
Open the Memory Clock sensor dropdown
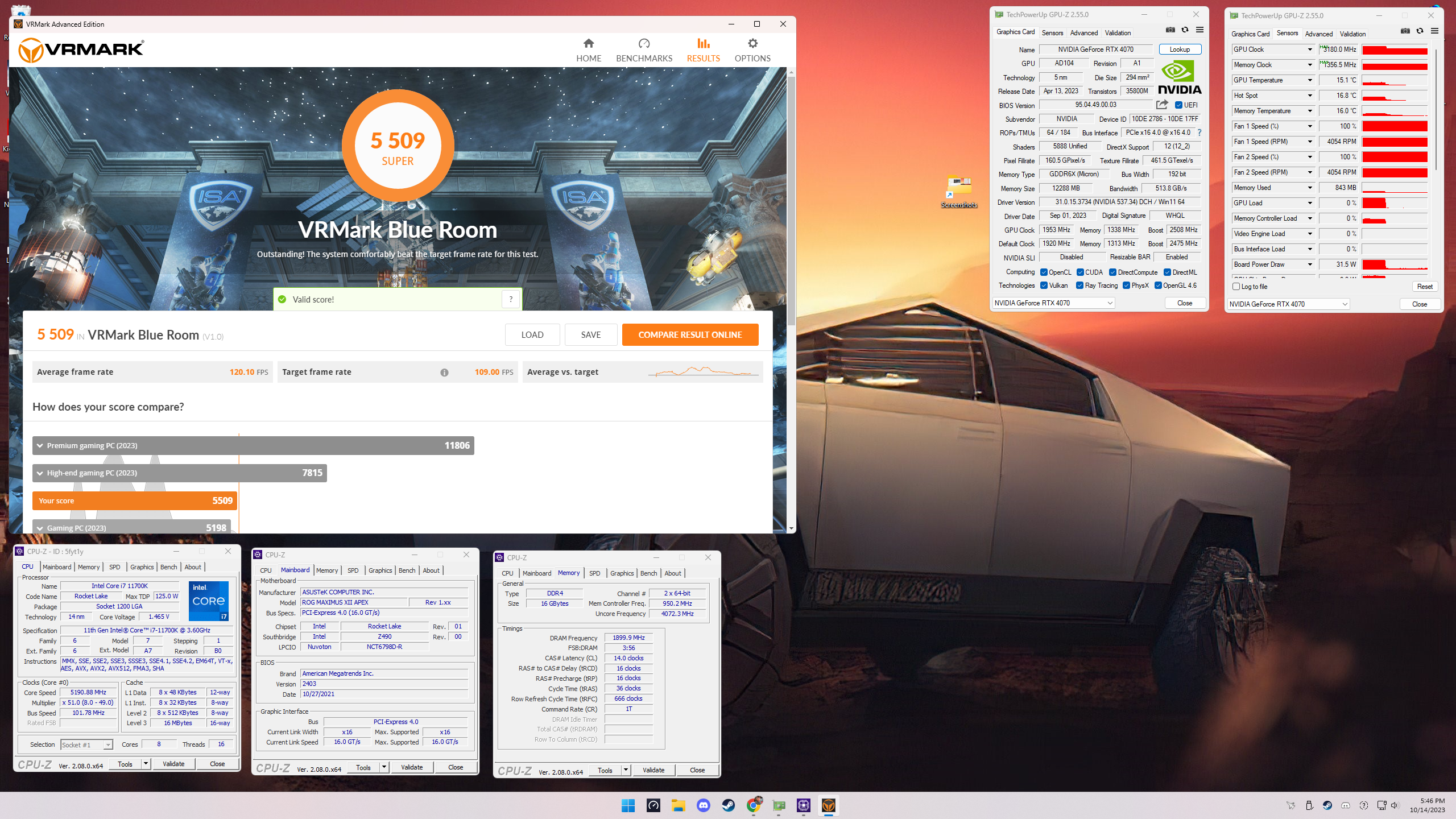1310,65
